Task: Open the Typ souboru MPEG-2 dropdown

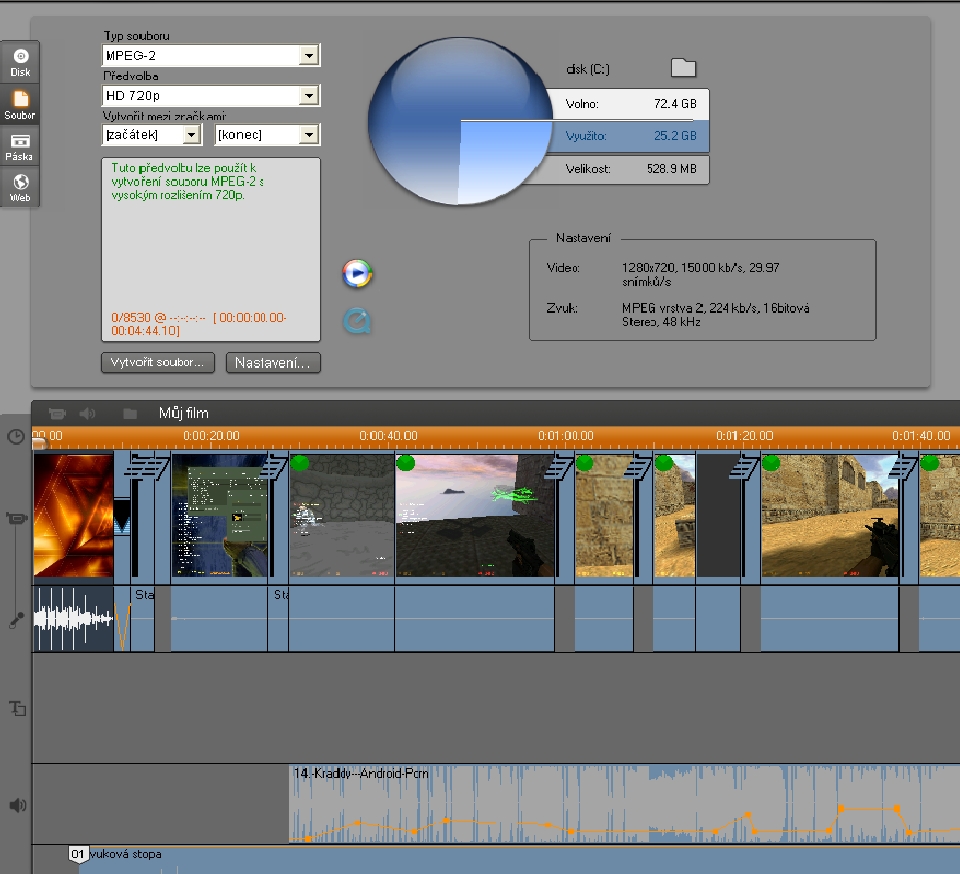Action: [309, 56]
